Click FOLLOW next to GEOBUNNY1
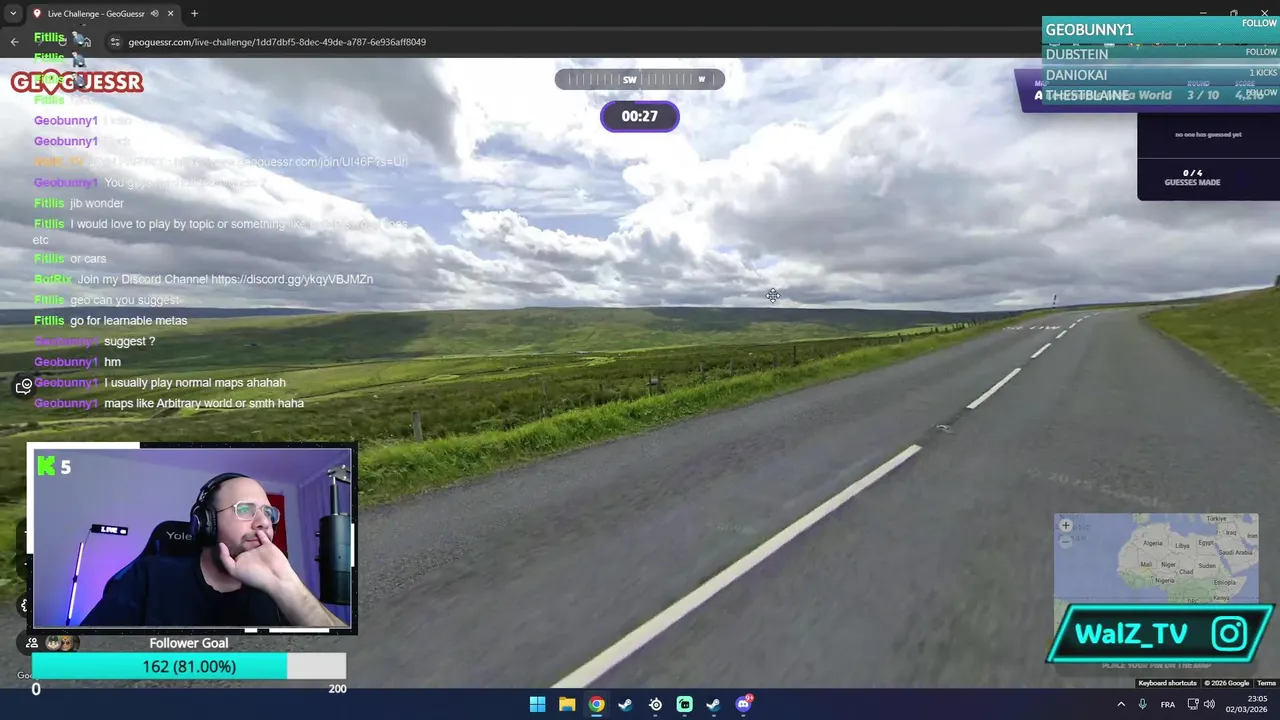This screenshot has height=720, width=1280. [x=1259, y=23]
